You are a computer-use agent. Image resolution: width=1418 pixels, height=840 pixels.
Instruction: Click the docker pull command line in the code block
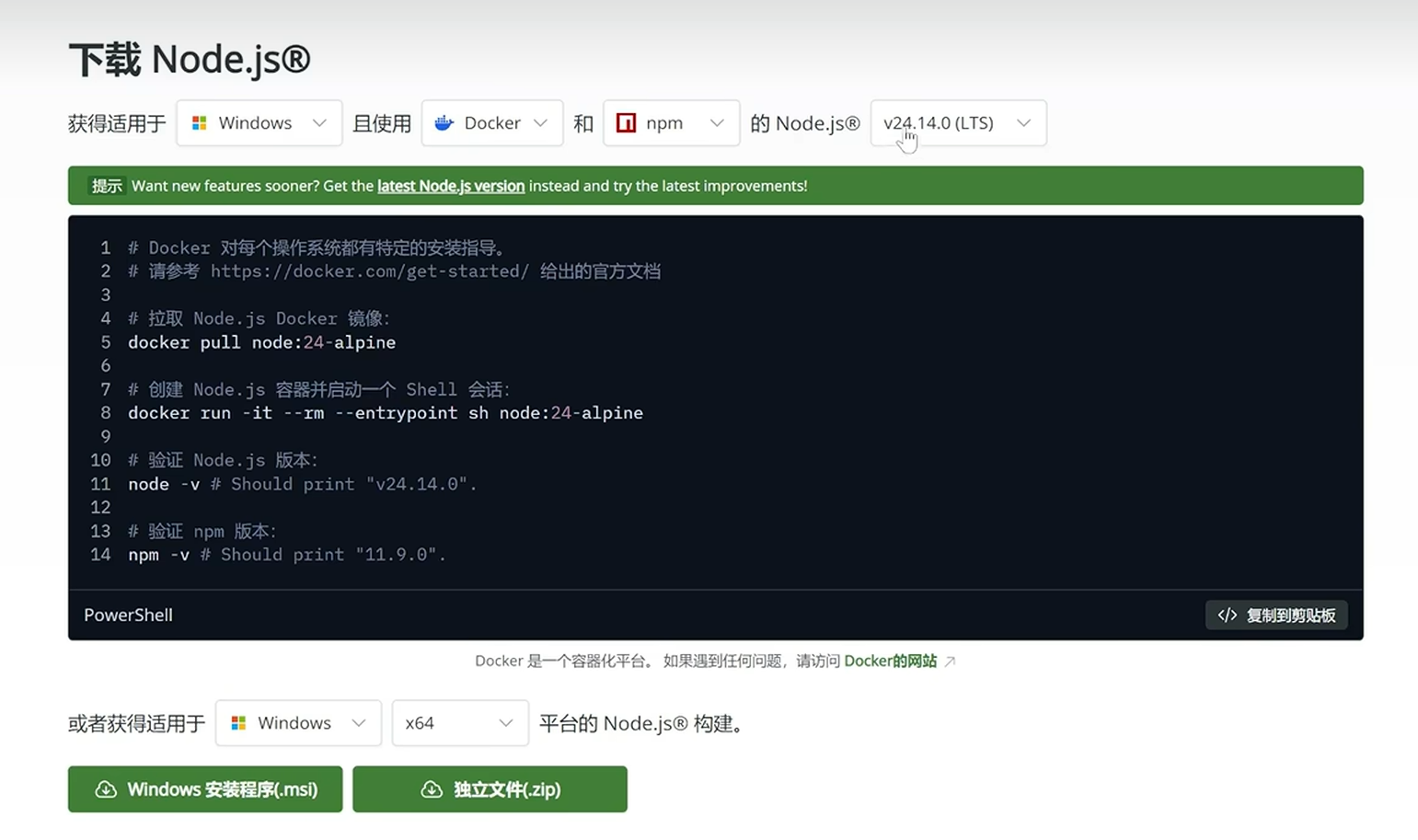261,342
